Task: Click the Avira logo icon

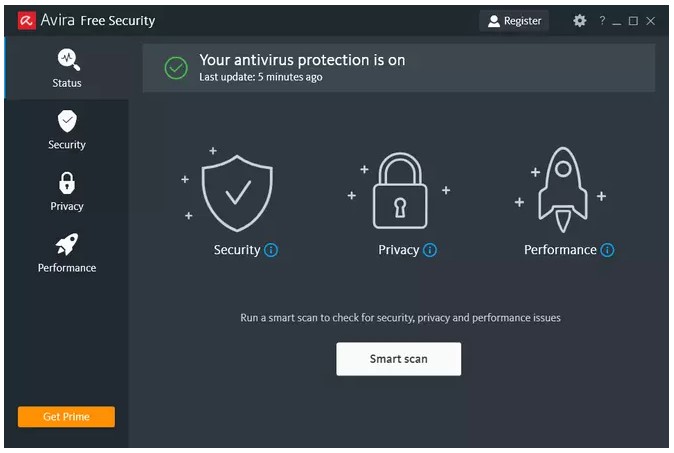Action: coord(26,20)
